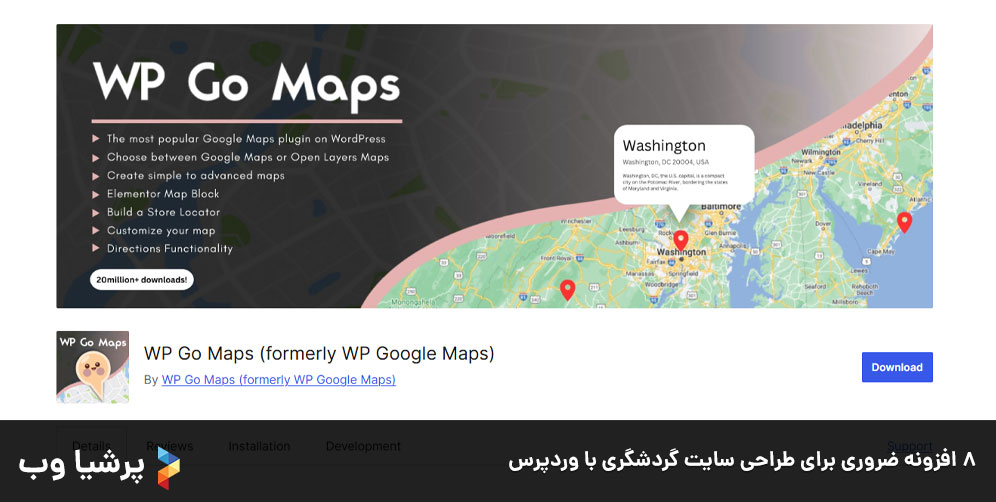
Task: Open the Support link
Action: [909, 446]
